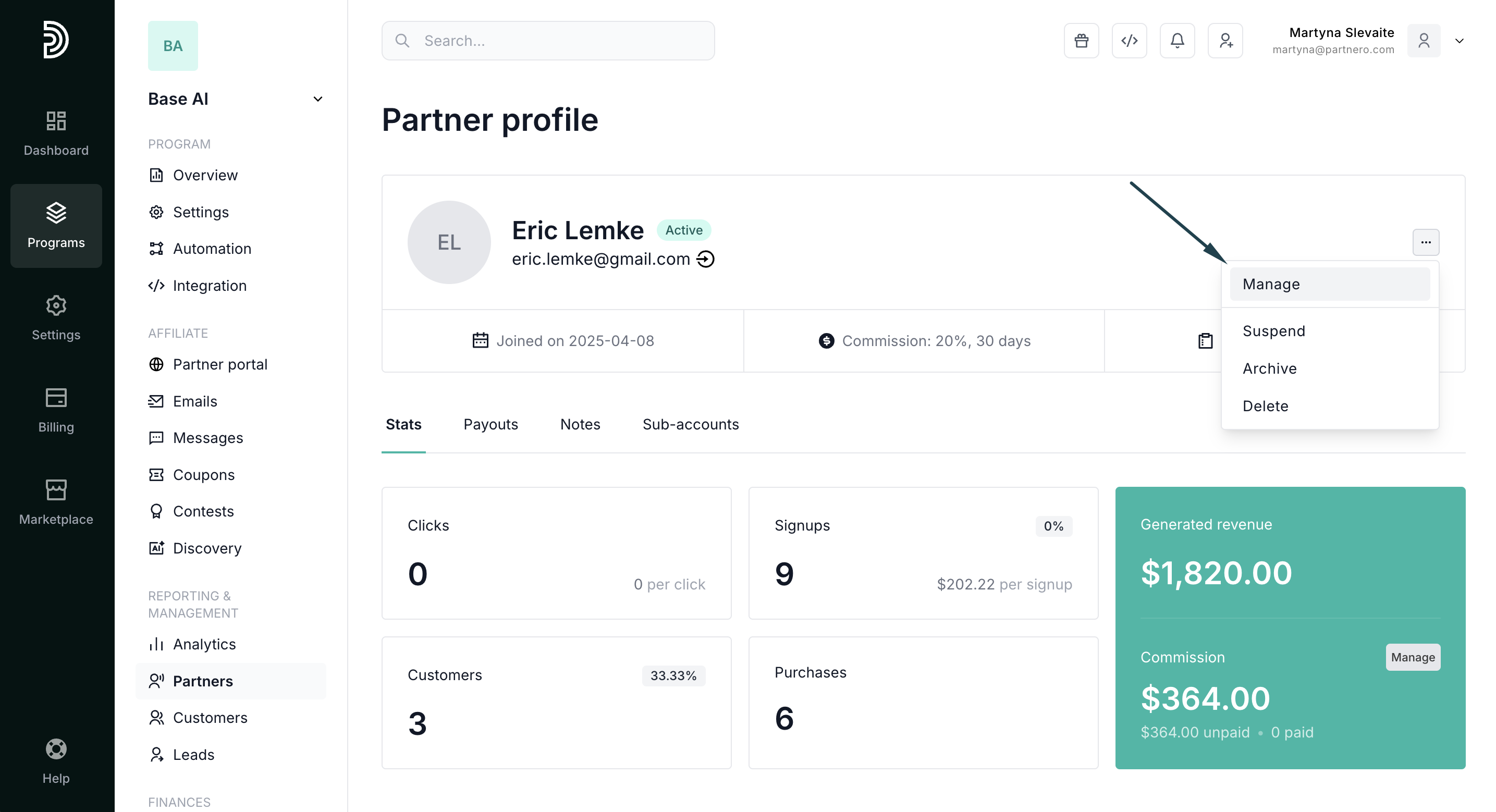Switch to the Payouts tab
The height and width of the screenshot is (812, 1496).
tap(490, 424)
